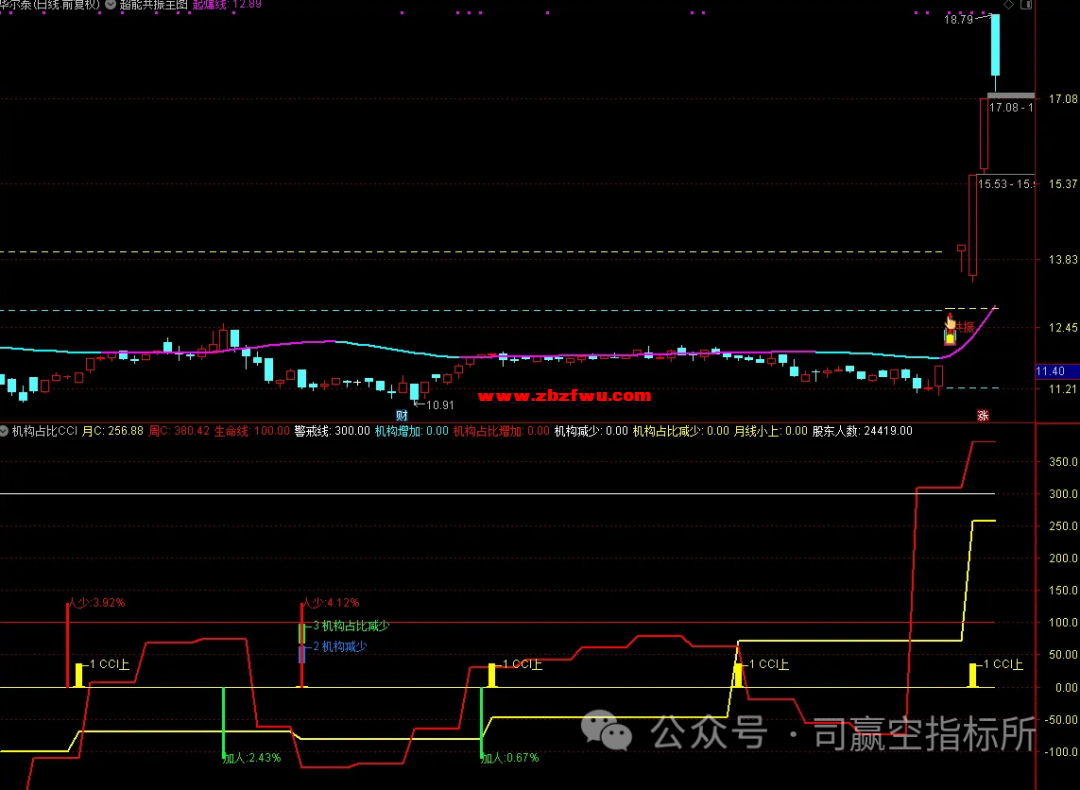Click the 周C: 380.42 readout

pyautogui.click(x=179, y=431)
